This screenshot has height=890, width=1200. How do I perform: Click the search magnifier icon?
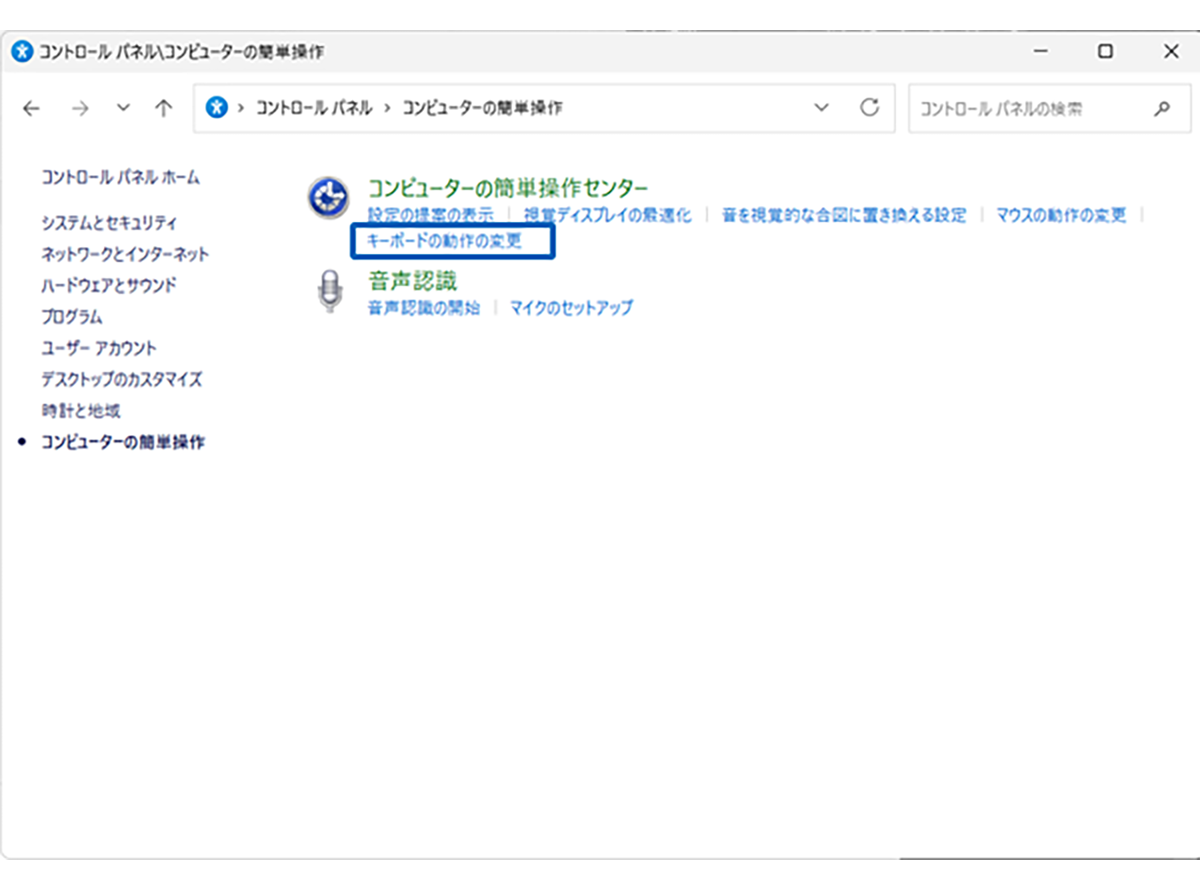(1163, 108)
